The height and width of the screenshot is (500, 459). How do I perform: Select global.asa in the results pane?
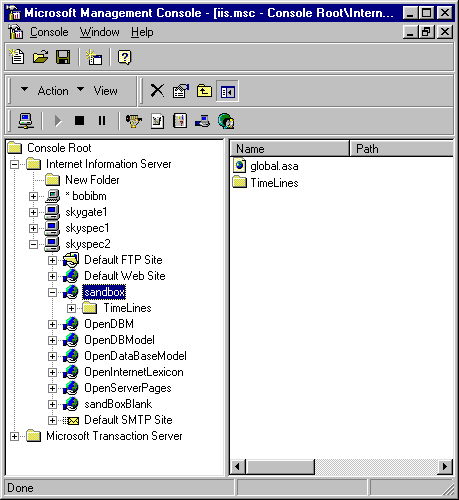point(274,166)
